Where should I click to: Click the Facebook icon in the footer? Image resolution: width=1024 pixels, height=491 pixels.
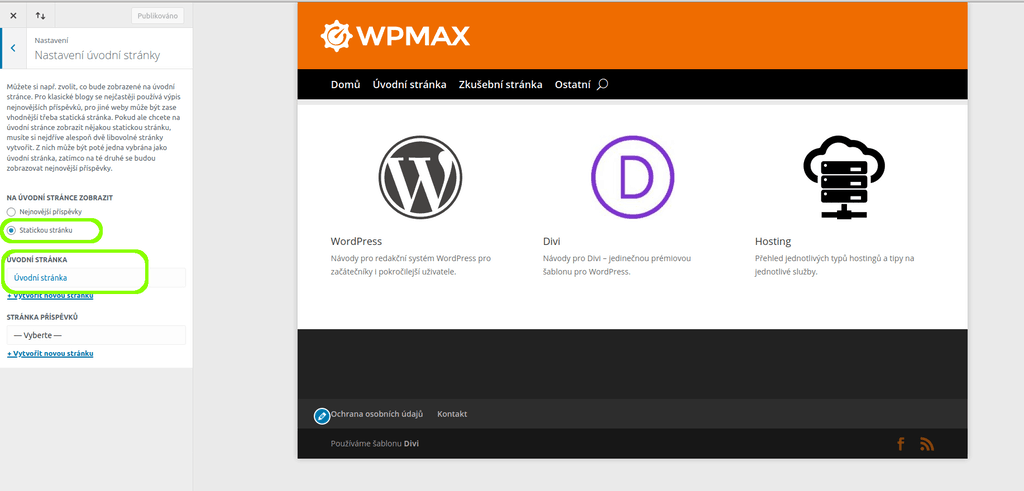coord(901,444)
